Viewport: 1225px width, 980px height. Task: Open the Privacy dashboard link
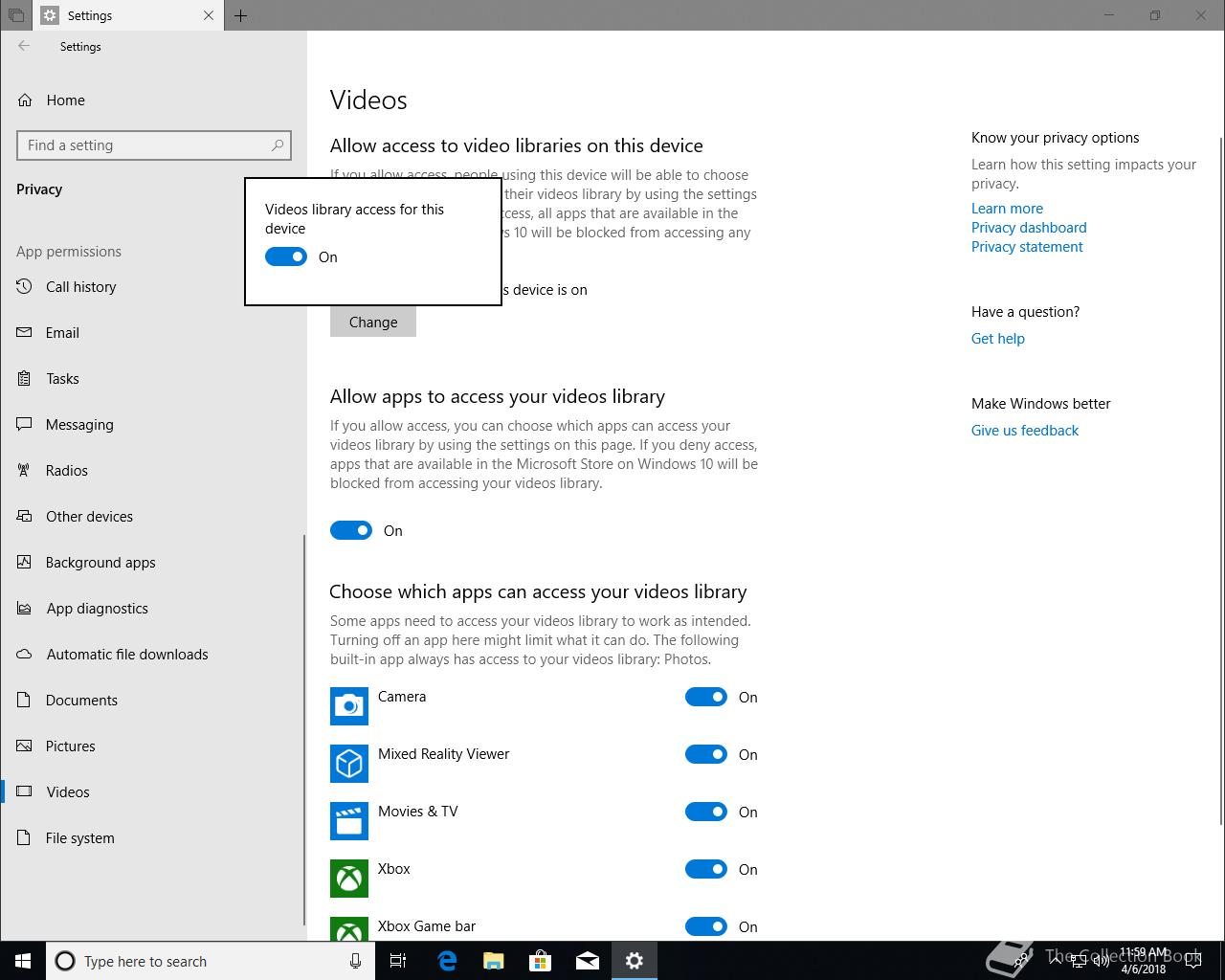tap(1029, 228)
